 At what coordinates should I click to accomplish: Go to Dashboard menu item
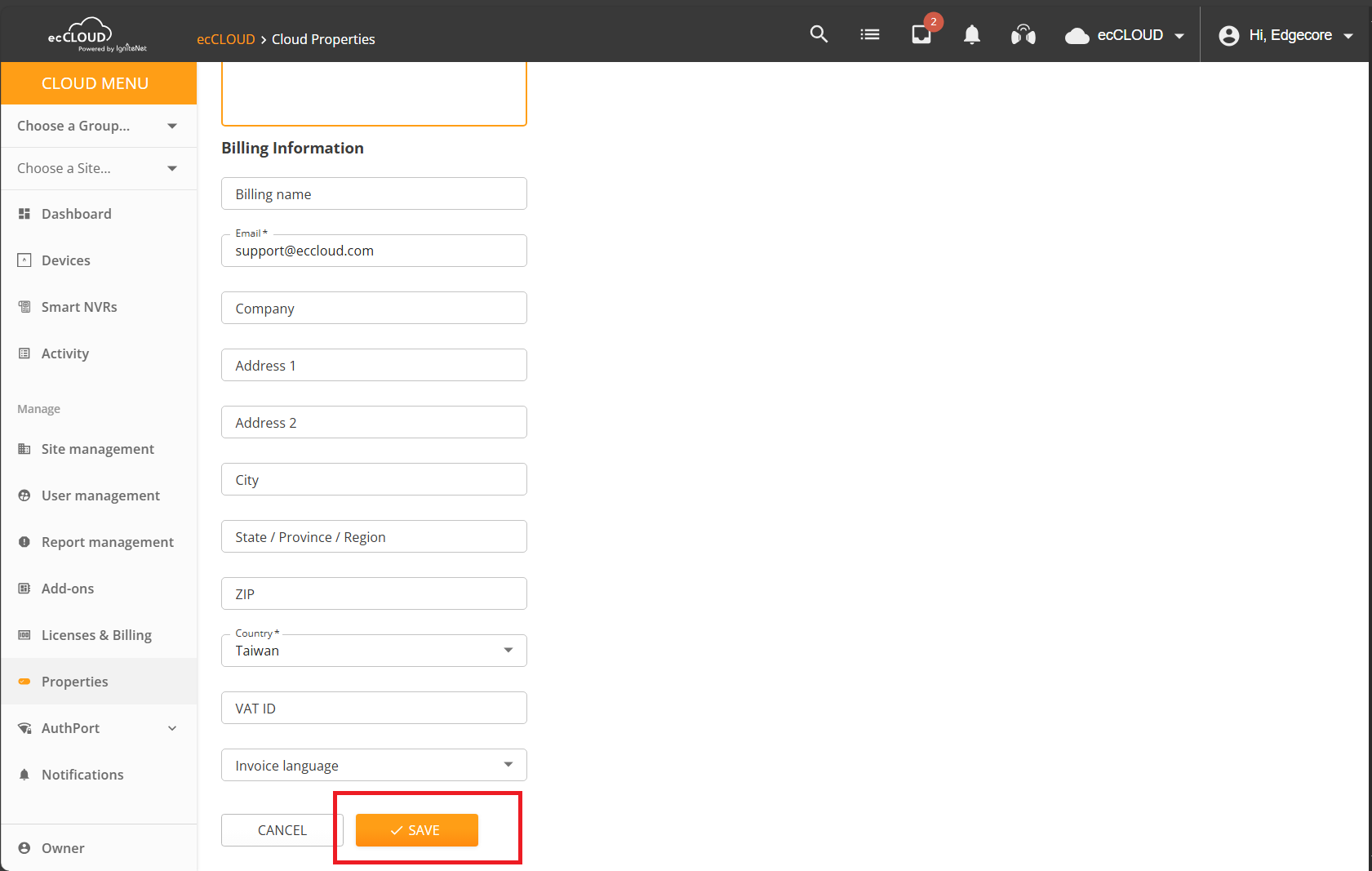pyautogui.click(x=99, y=214)
